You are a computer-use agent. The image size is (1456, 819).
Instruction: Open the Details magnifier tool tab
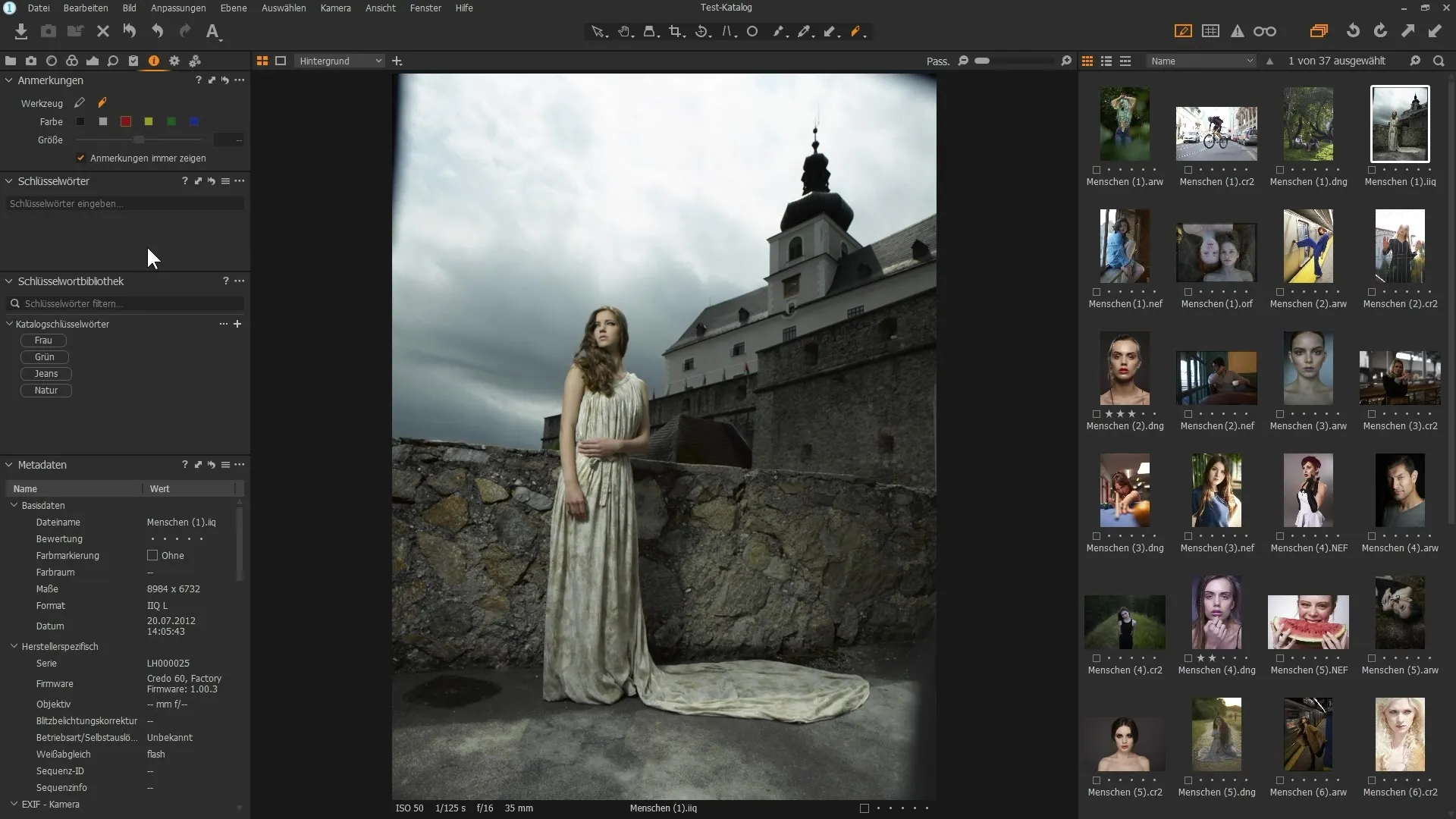pyautogui.click(x=113, y=61)
